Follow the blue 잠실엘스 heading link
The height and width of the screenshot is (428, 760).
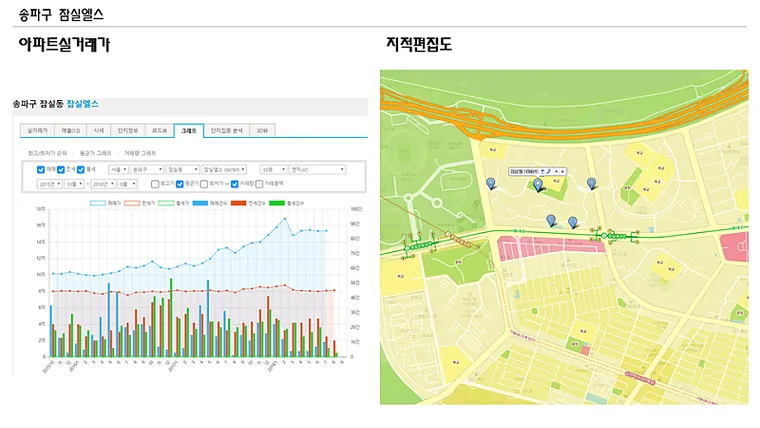[x=82, y=104]
